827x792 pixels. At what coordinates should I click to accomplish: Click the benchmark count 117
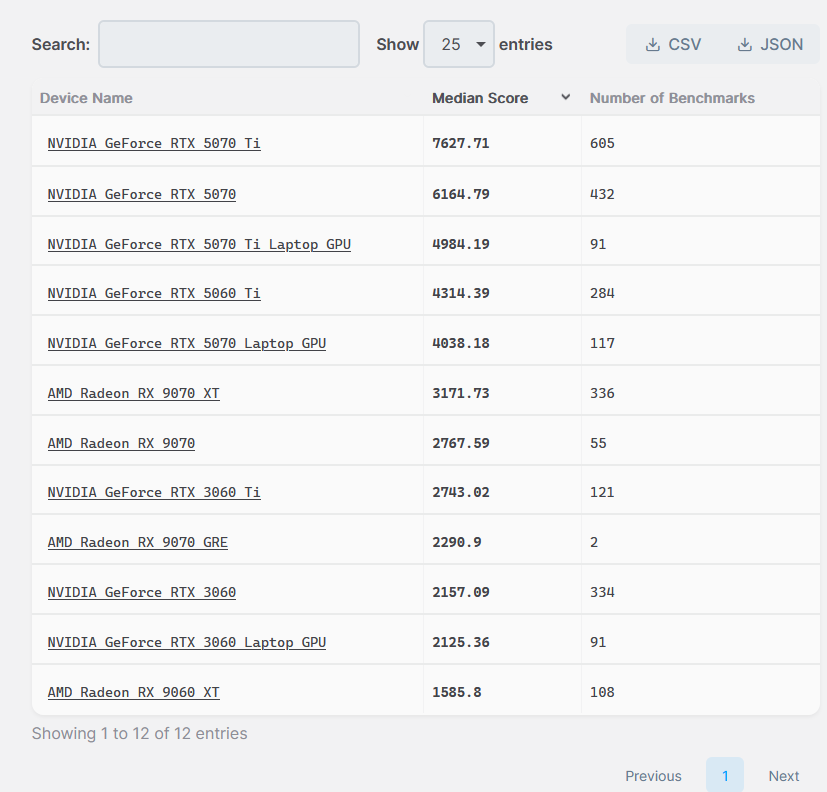pos(602,343)
